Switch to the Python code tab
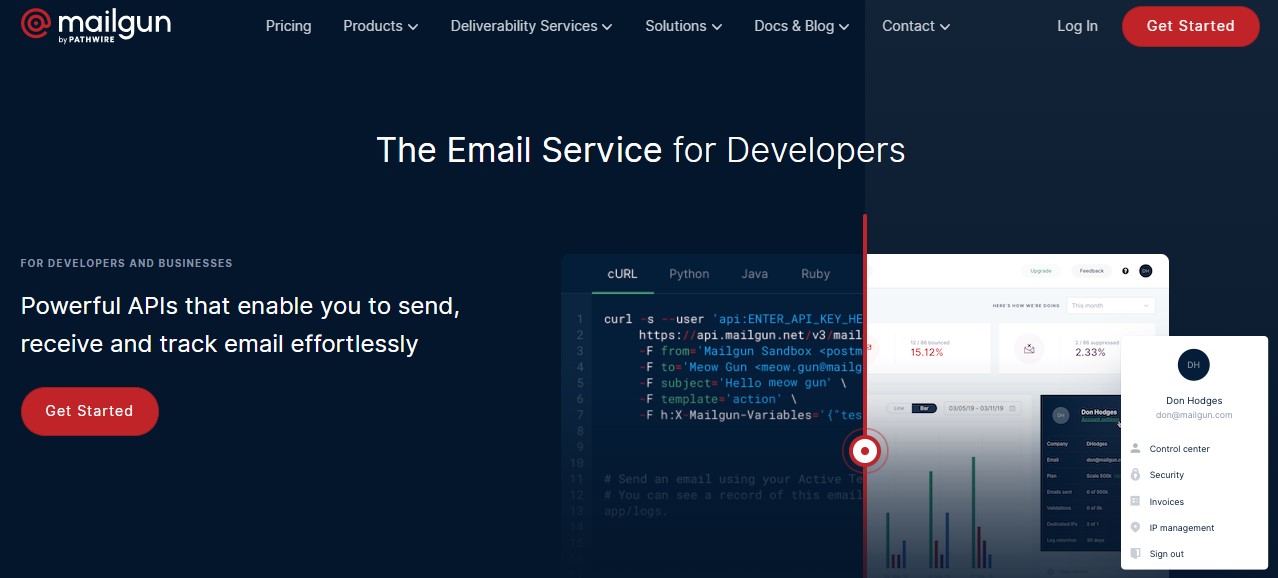The width and height of the screenshot is (1278, 578). [x=689, y=274]
